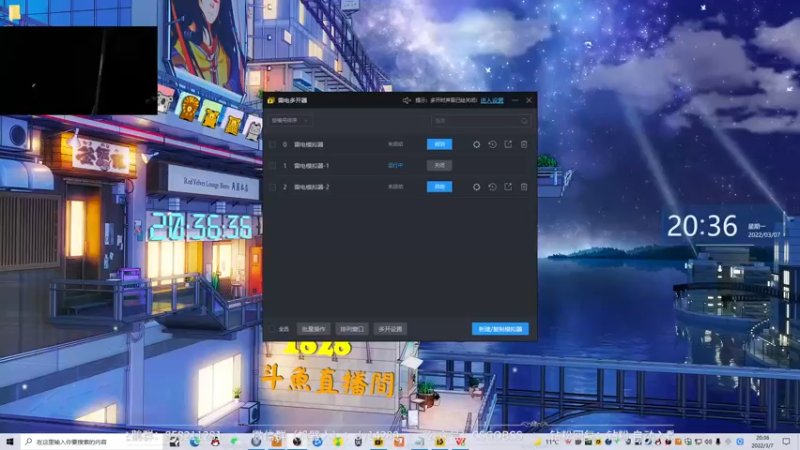
Task: Tick checkbox for emulator row 0
Action: tap(272, 144)
